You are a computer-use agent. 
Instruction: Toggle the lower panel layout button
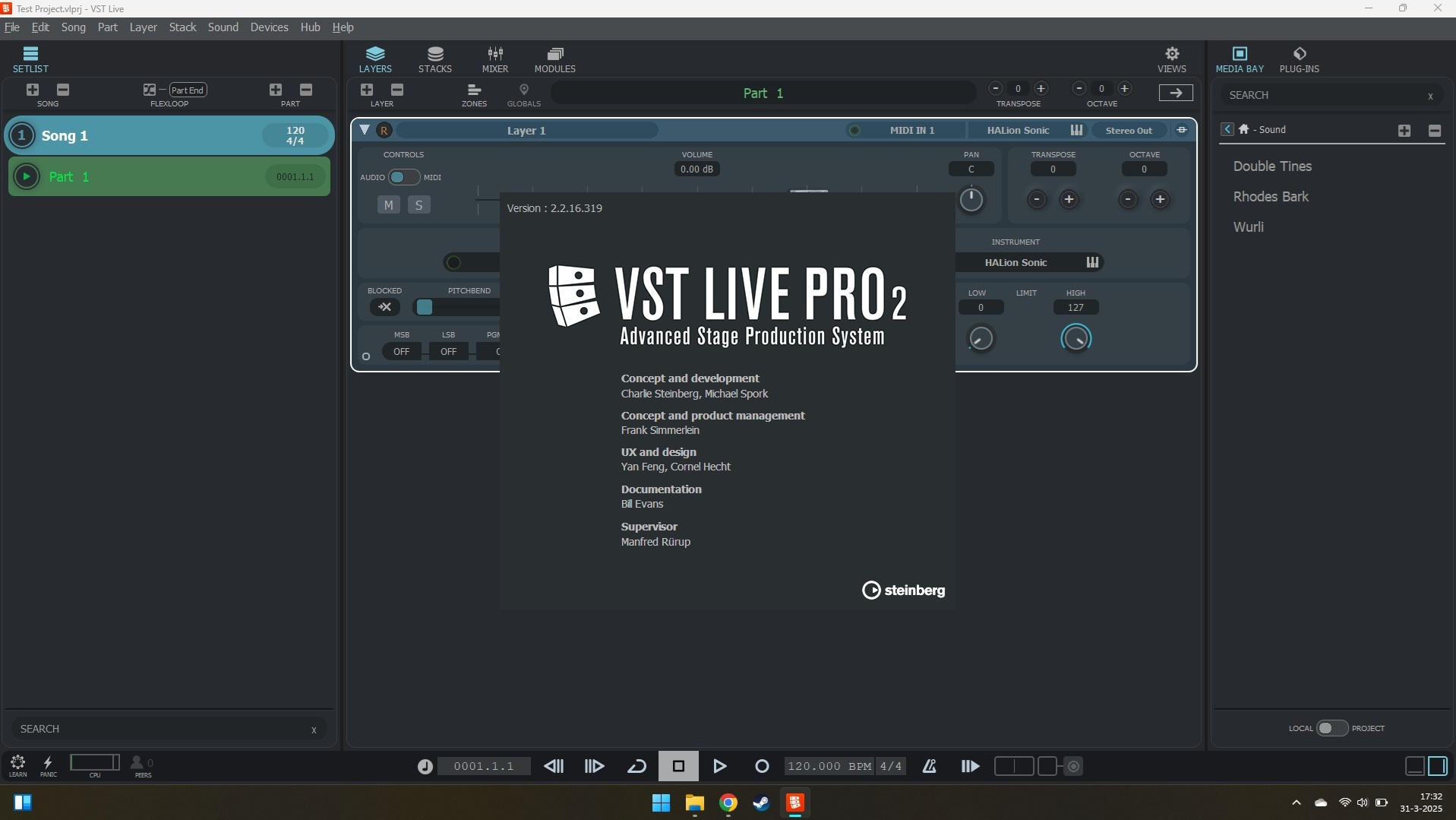pos(1415,766)
